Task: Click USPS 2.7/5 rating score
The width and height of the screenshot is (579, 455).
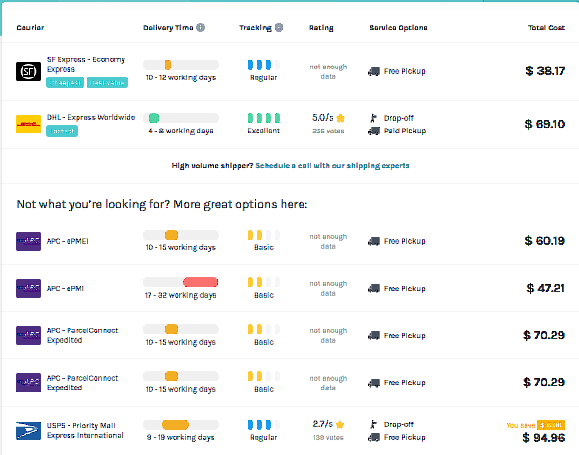Action: tap(323, 424)
